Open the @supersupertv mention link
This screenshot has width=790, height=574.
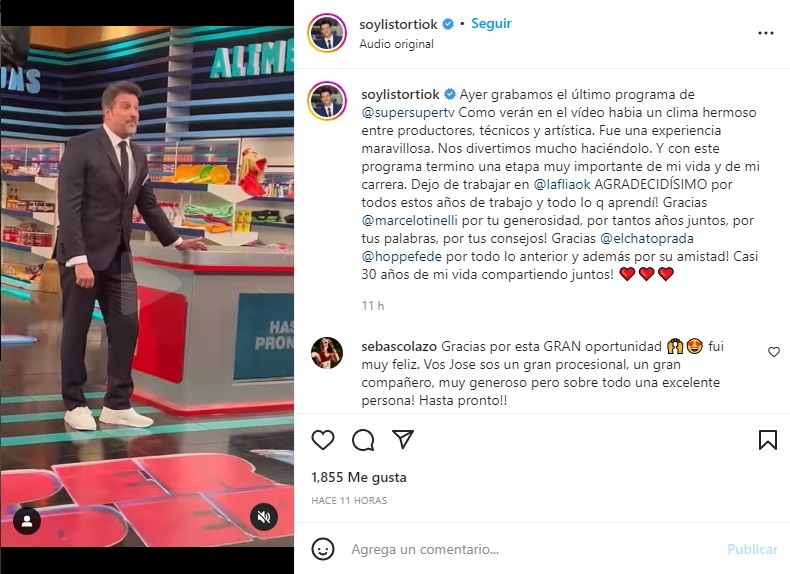[x=408, y=112]
